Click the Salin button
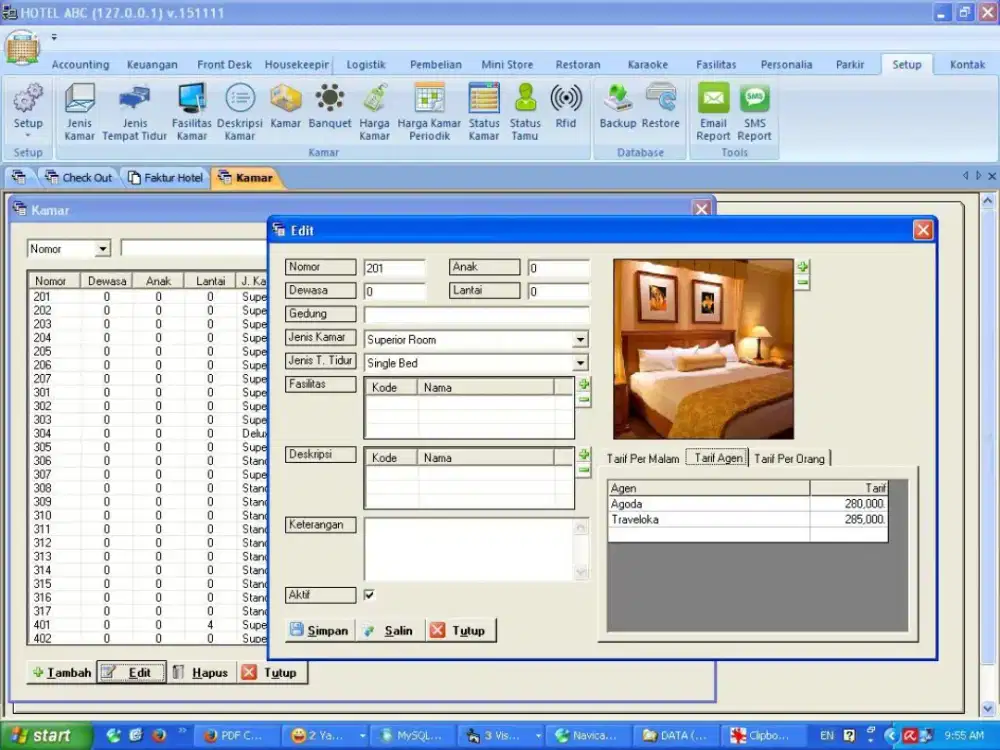 point(389,631)
